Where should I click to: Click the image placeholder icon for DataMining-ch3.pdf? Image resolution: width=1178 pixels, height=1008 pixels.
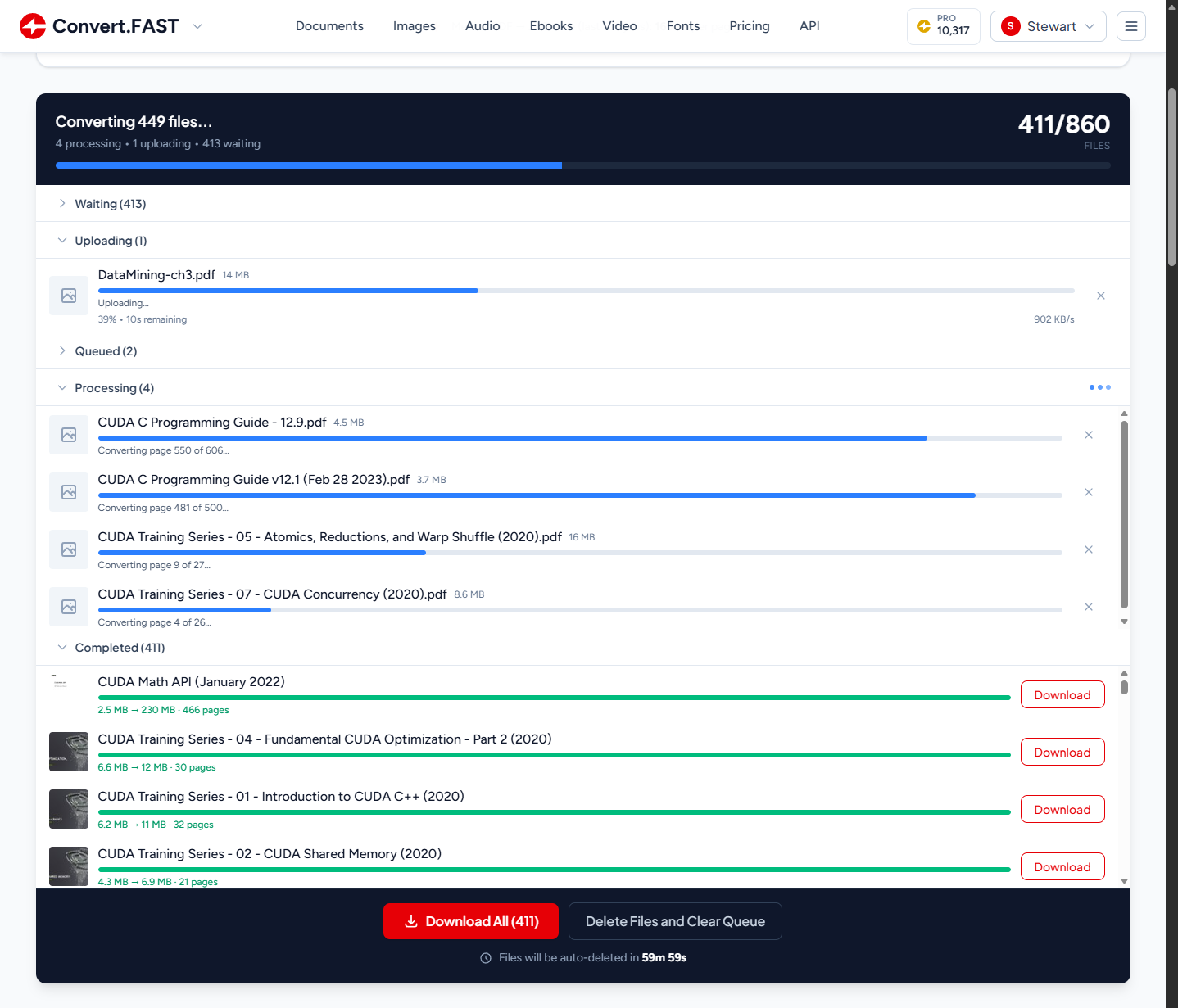pyautogui.click(x=68, y=295)
